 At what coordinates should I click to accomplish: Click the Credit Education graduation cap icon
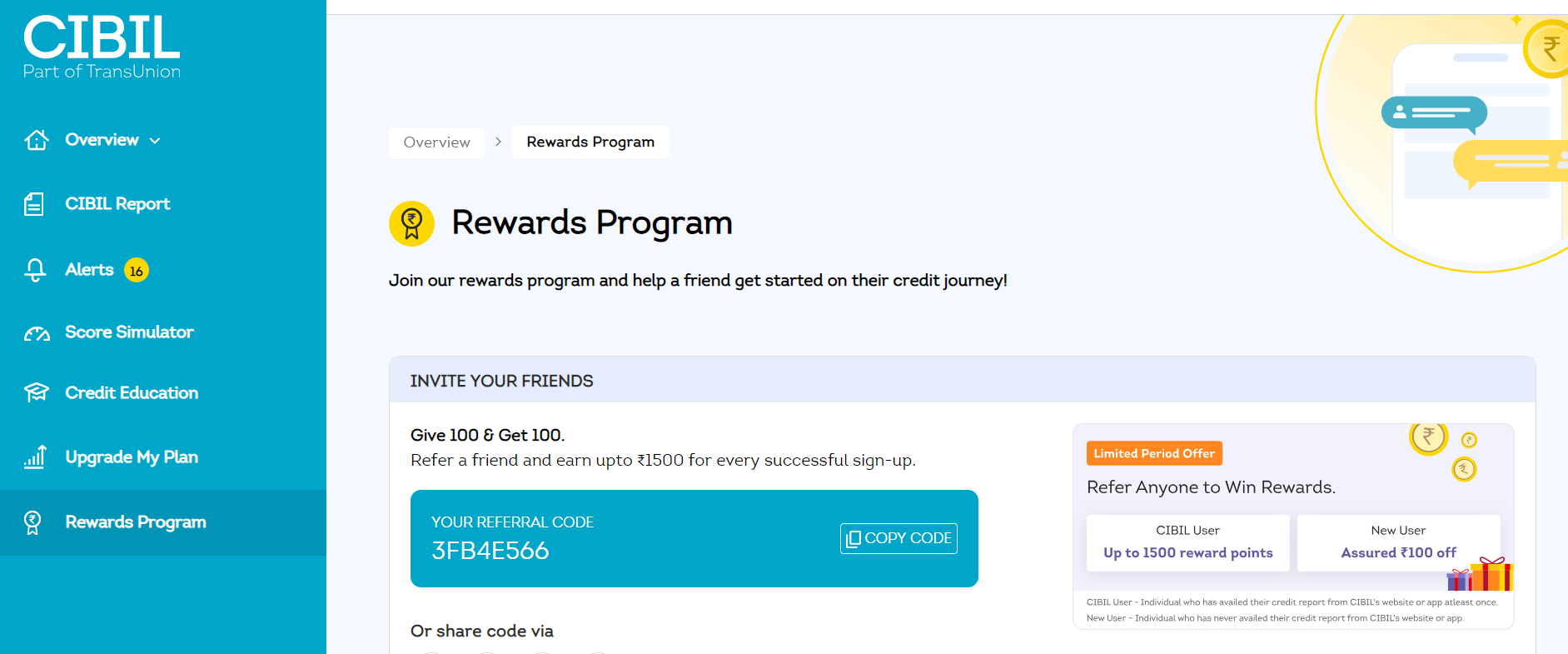pyautogui.click(x=36, y=392)
